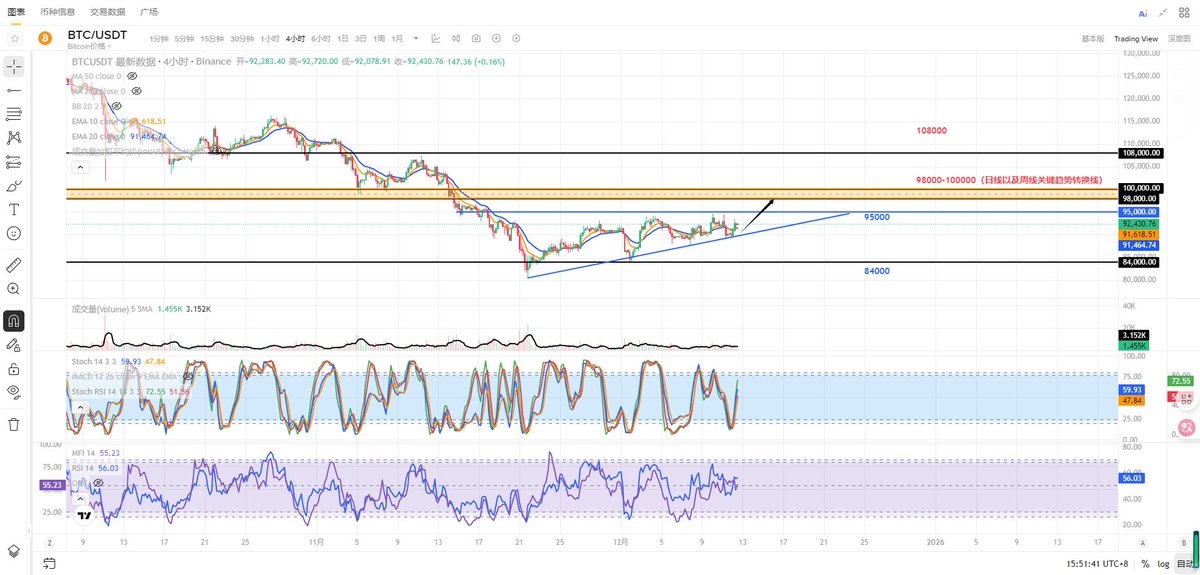Select the 1日 timeframe
This screenshot has height=575, width=1200.
(x=343, y=38)
